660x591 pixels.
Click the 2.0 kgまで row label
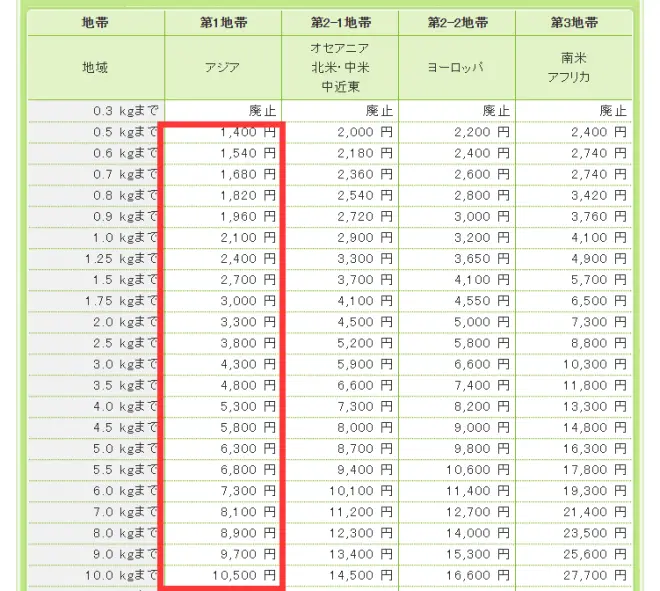126,322
